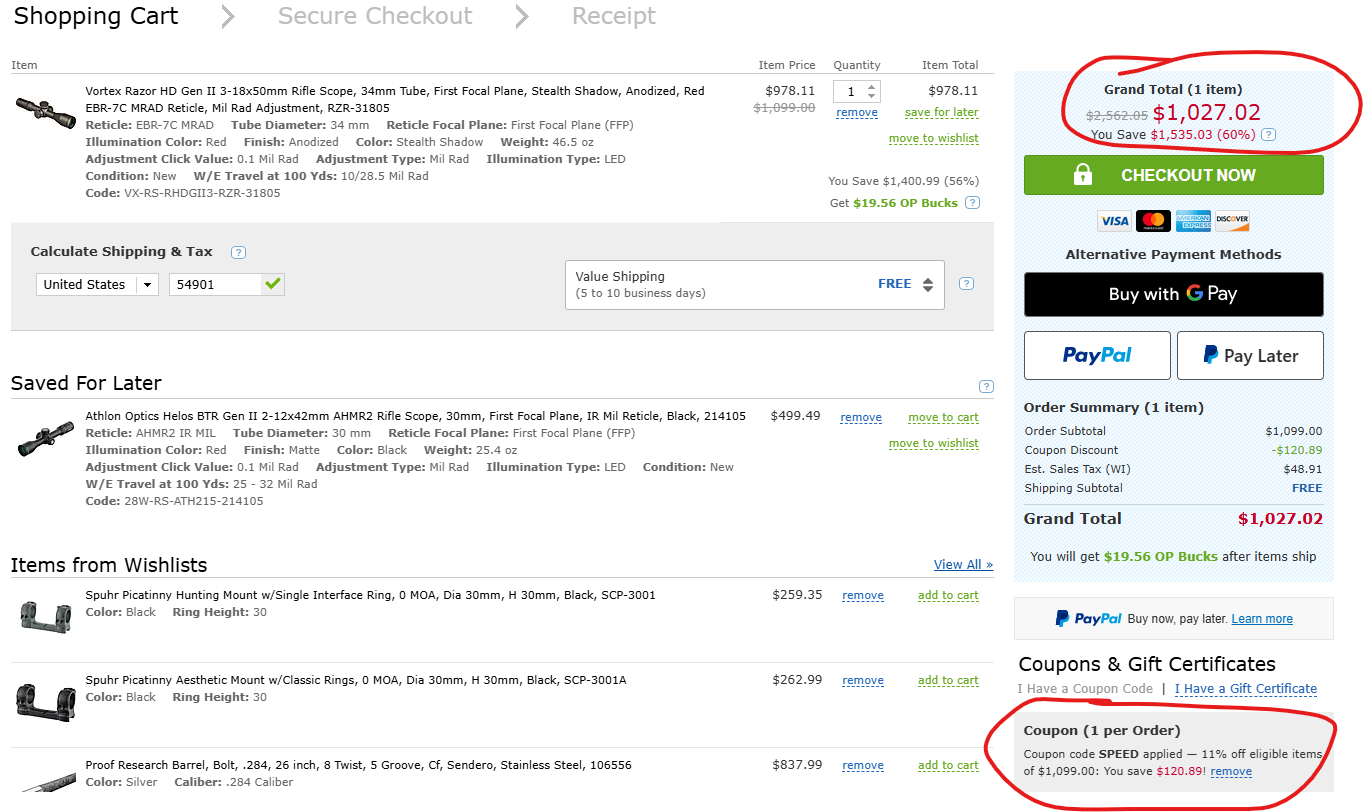
Task: Click the Checkout Now button
Action: point(1174,175)
